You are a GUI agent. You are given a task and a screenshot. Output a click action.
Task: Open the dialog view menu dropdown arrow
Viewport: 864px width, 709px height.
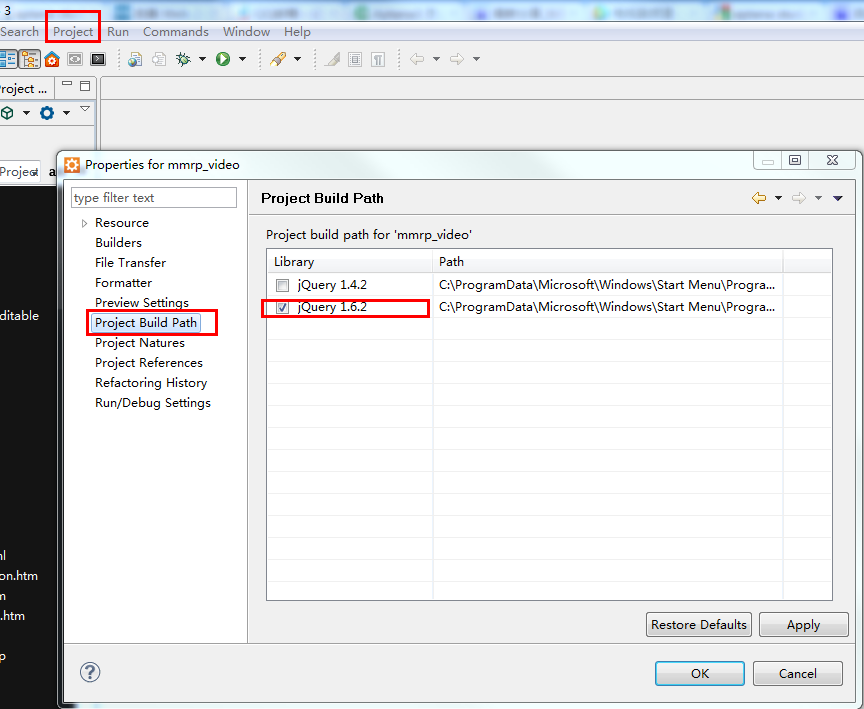tap(838, 198)
